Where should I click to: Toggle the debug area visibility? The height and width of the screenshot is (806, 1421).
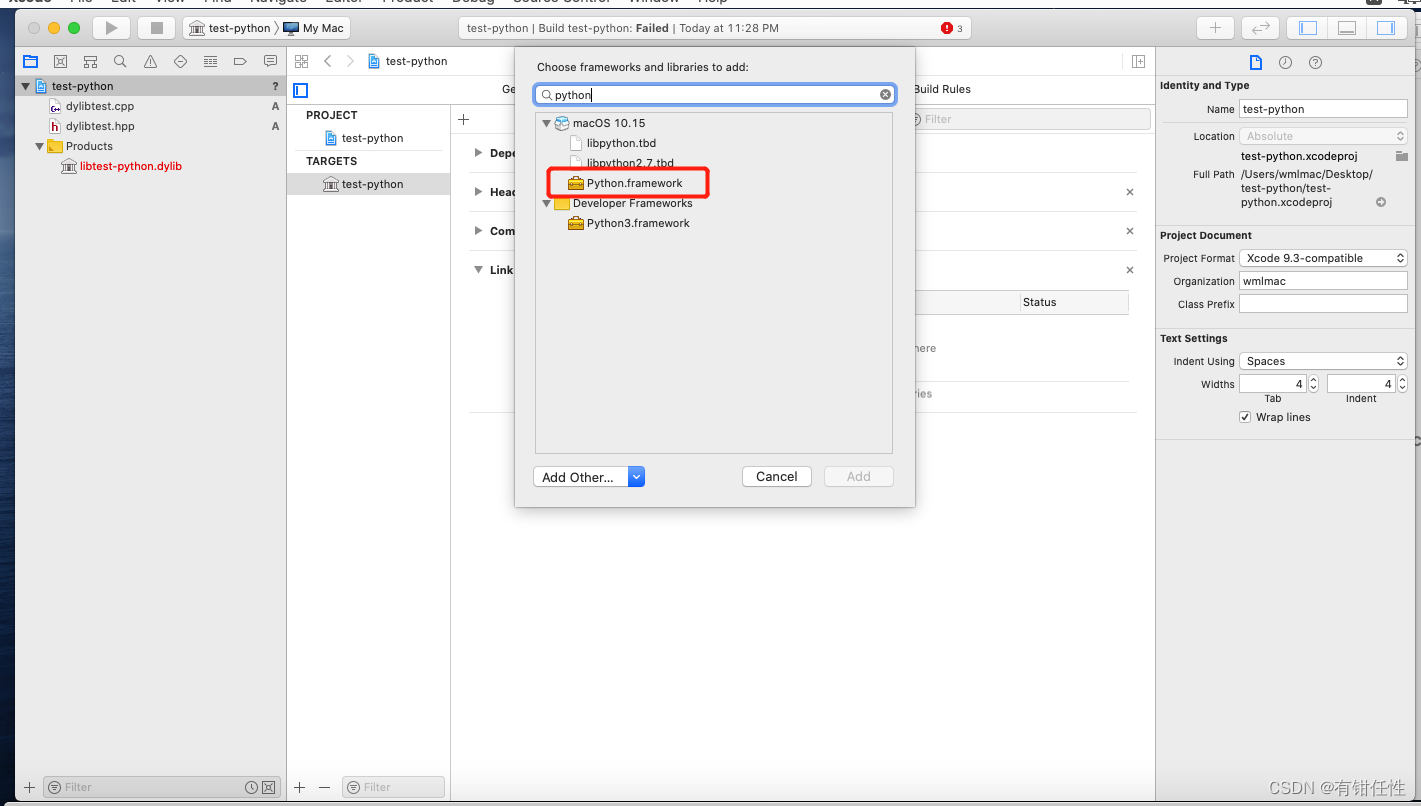[x=1347, y=28]
